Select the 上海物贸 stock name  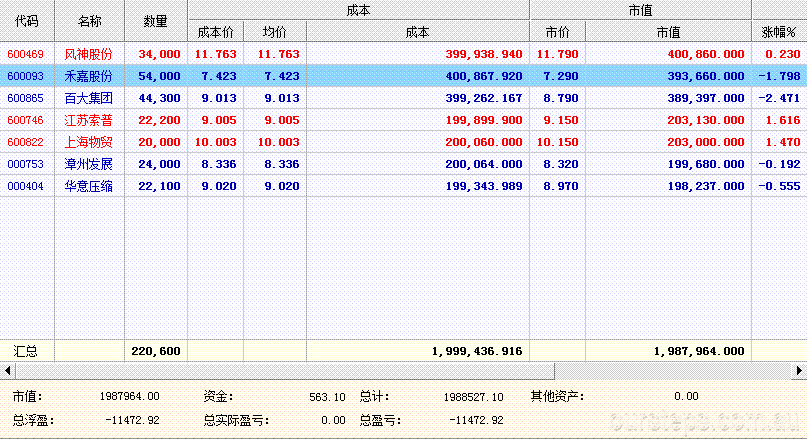click(89, 142)
